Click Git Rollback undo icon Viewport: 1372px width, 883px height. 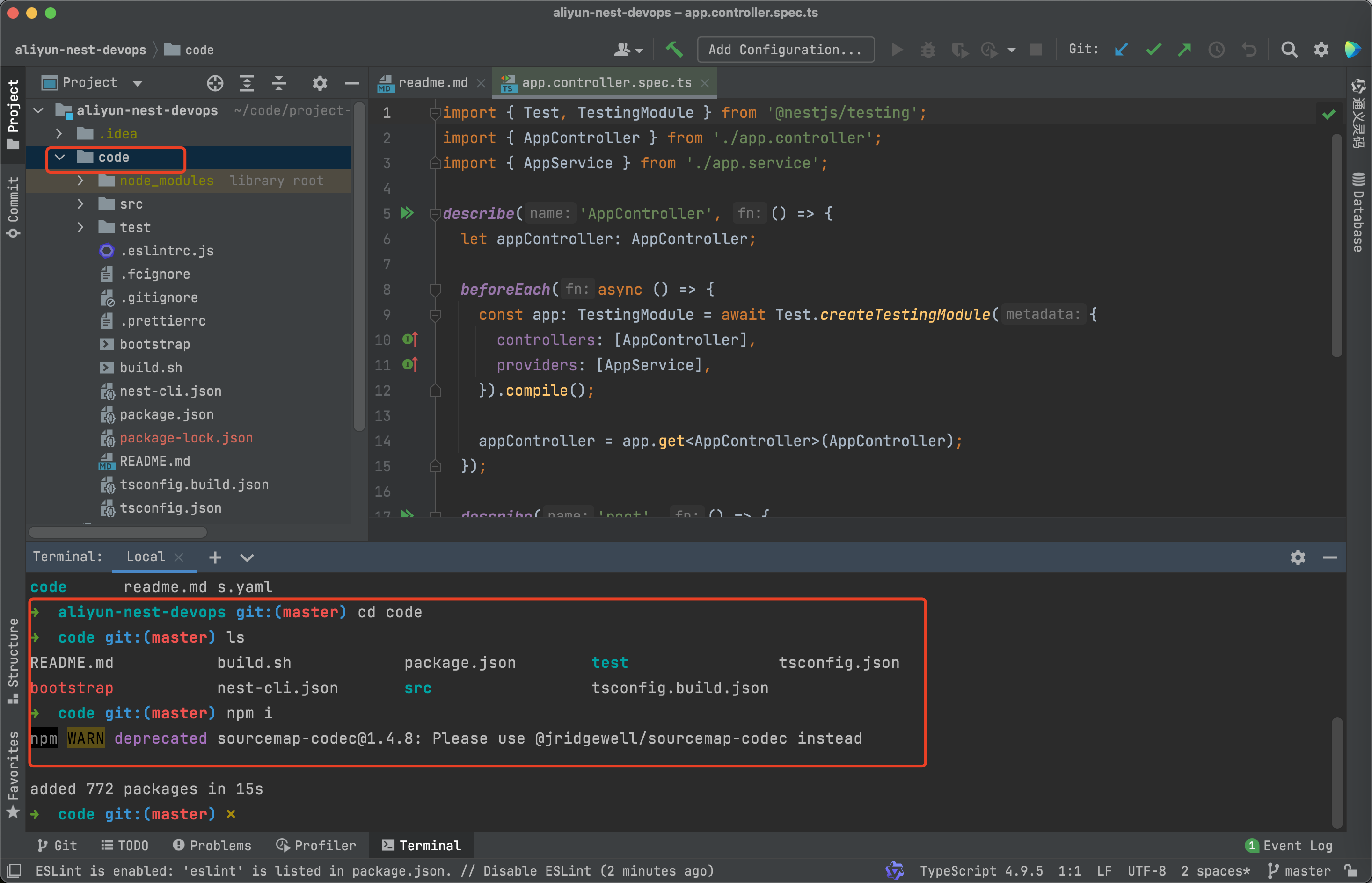pyautogui.click(x=1248, y=50)
